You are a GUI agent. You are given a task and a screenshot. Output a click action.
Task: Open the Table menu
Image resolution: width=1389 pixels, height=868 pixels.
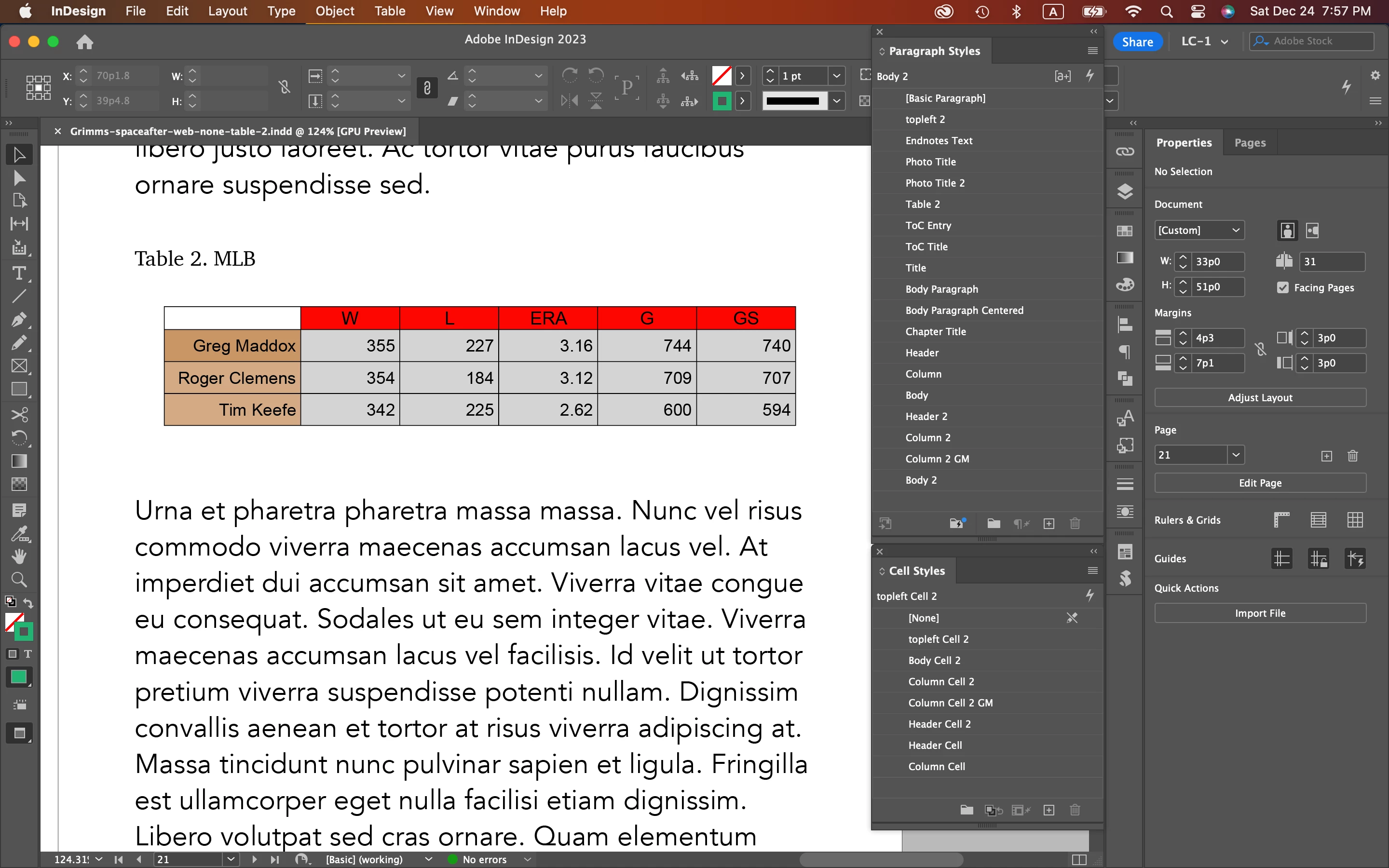[x=390, y=11]
